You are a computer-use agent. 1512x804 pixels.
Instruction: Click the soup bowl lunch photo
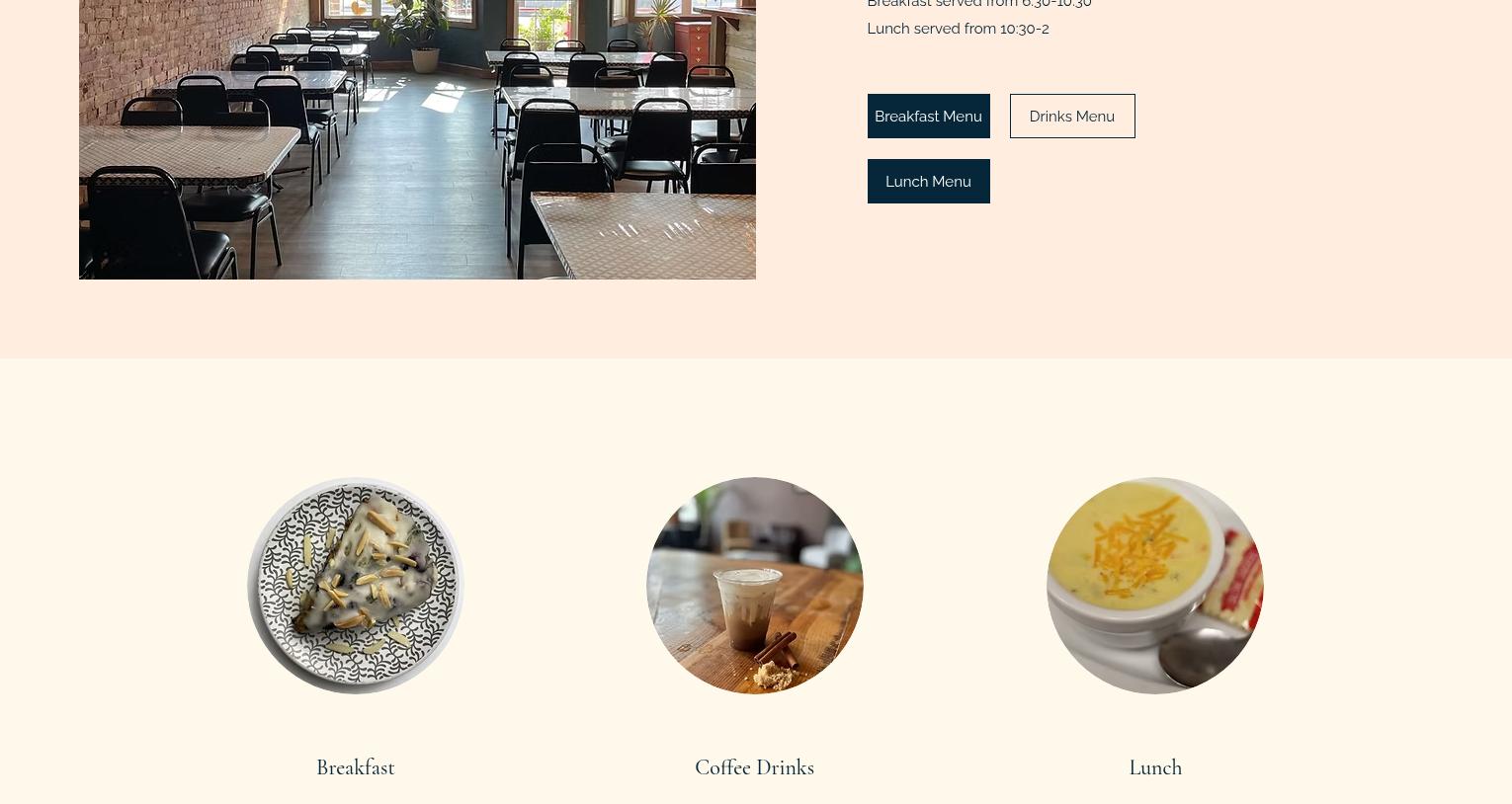(1155, 586)
